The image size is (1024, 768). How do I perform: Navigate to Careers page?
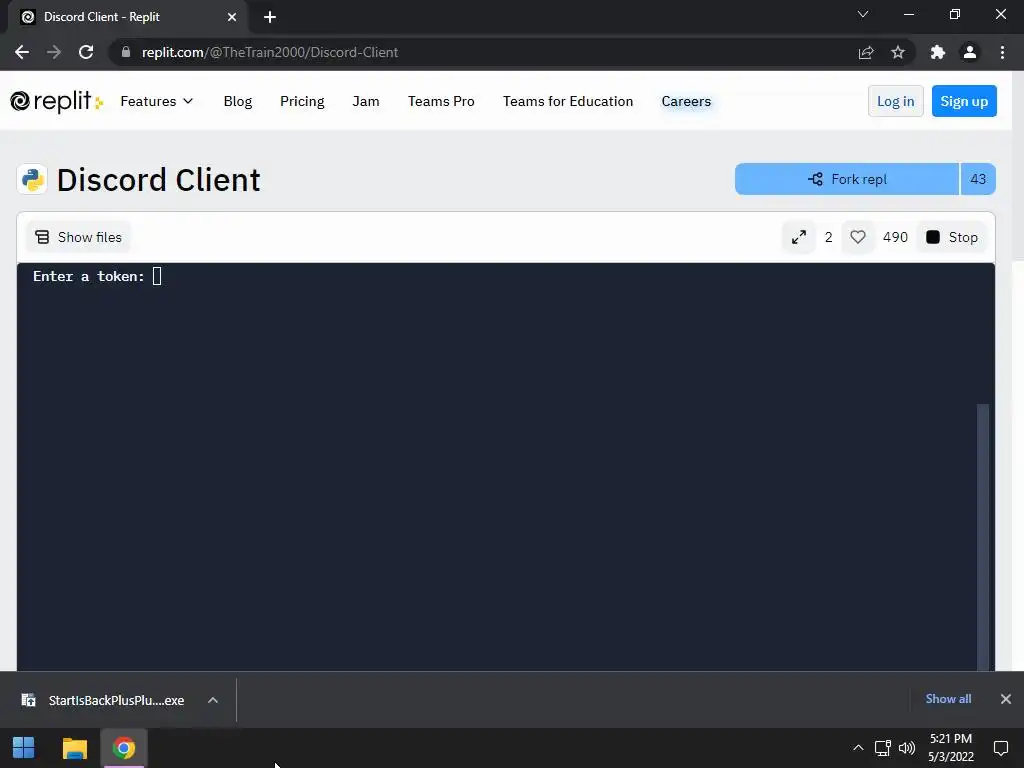pyautogui.click(x=686, y=101)
